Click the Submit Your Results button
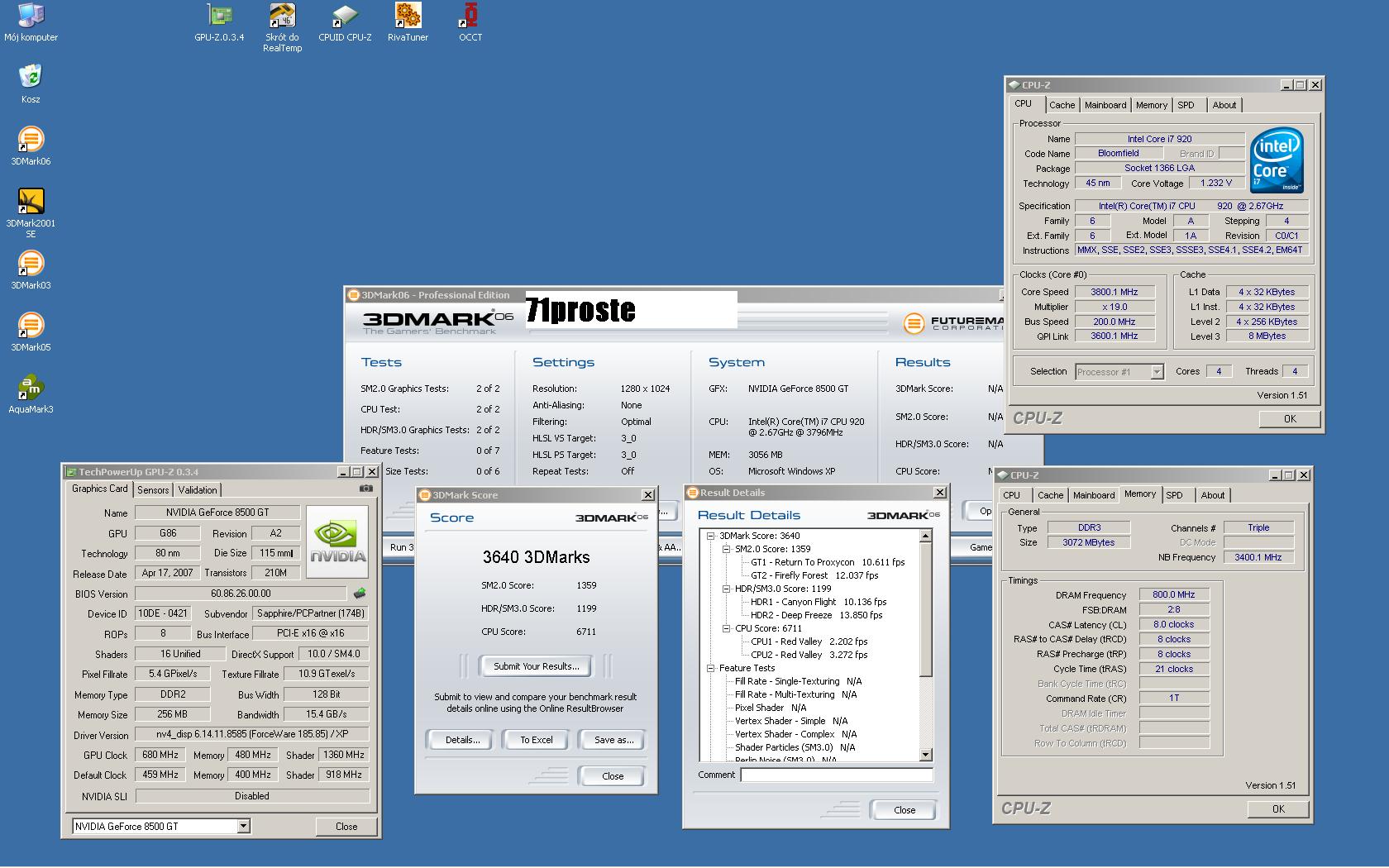 (x=536, y=666)
